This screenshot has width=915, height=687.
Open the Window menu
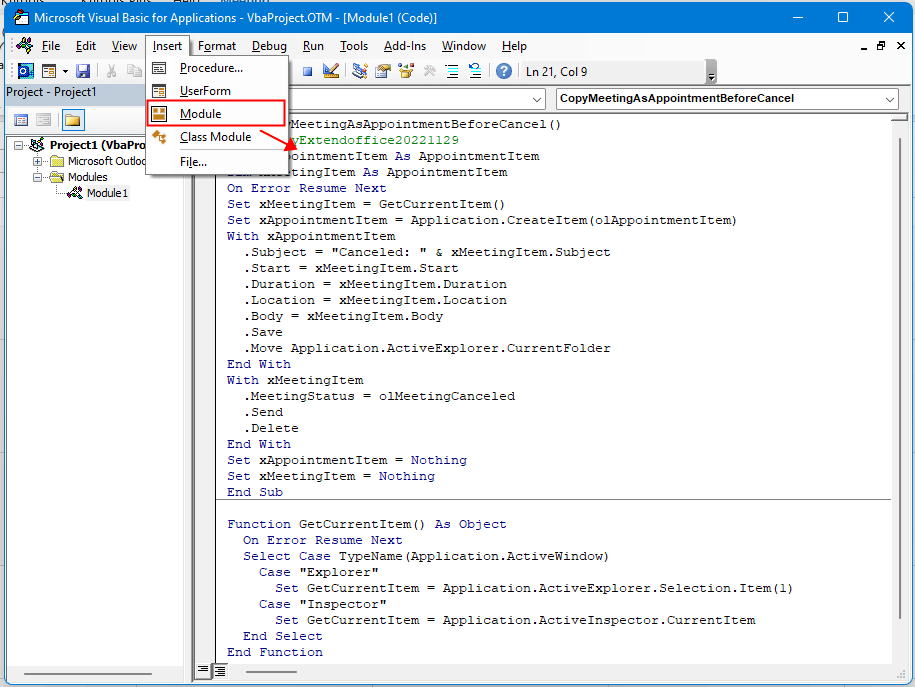tap(464, 46)
